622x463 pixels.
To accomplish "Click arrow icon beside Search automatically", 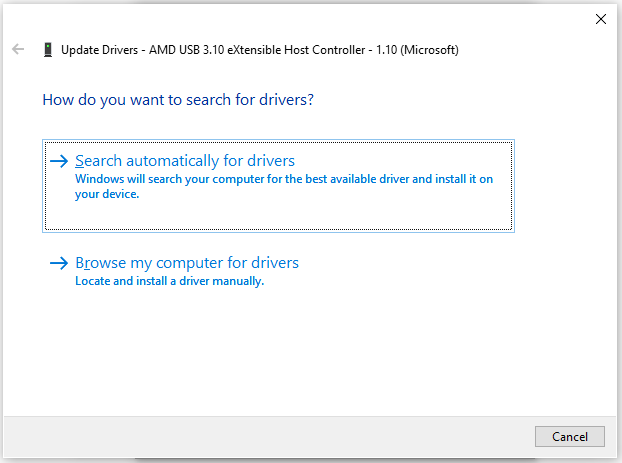I will [x=59, y=161].
